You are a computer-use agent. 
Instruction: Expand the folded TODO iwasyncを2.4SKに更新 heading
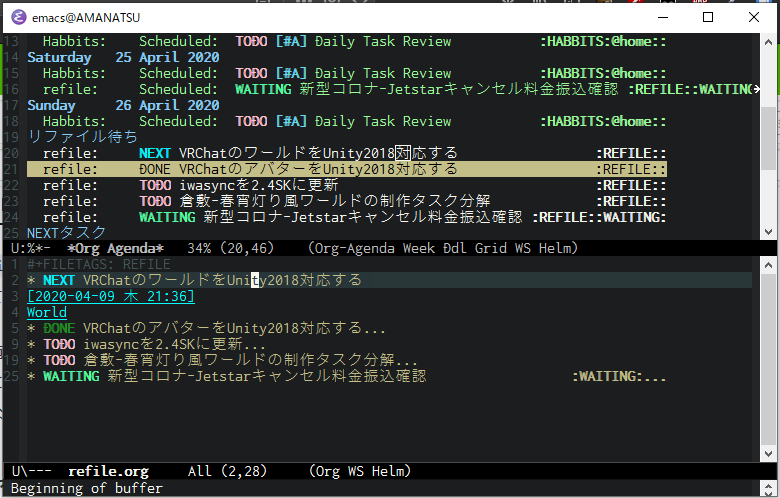147,344
